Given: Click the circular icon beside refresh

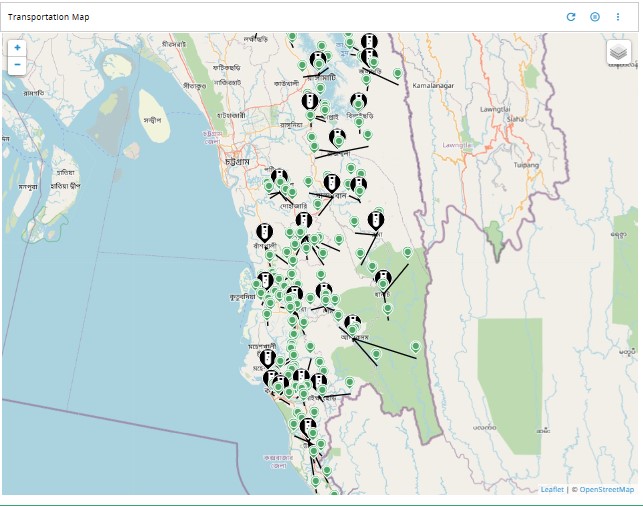Looking at the screenshot, I should [594, 17].
